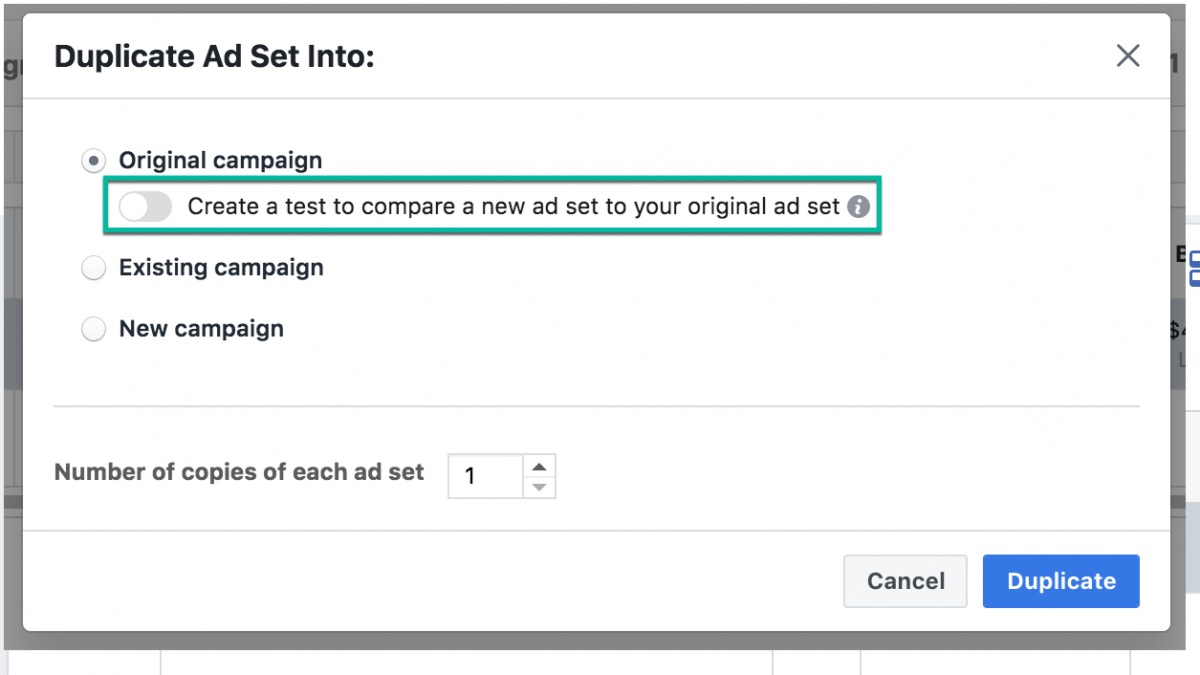Screen dimensions: 1200x675
Task: Click the 'Existing campaign' option label
Action: [221, 268]
